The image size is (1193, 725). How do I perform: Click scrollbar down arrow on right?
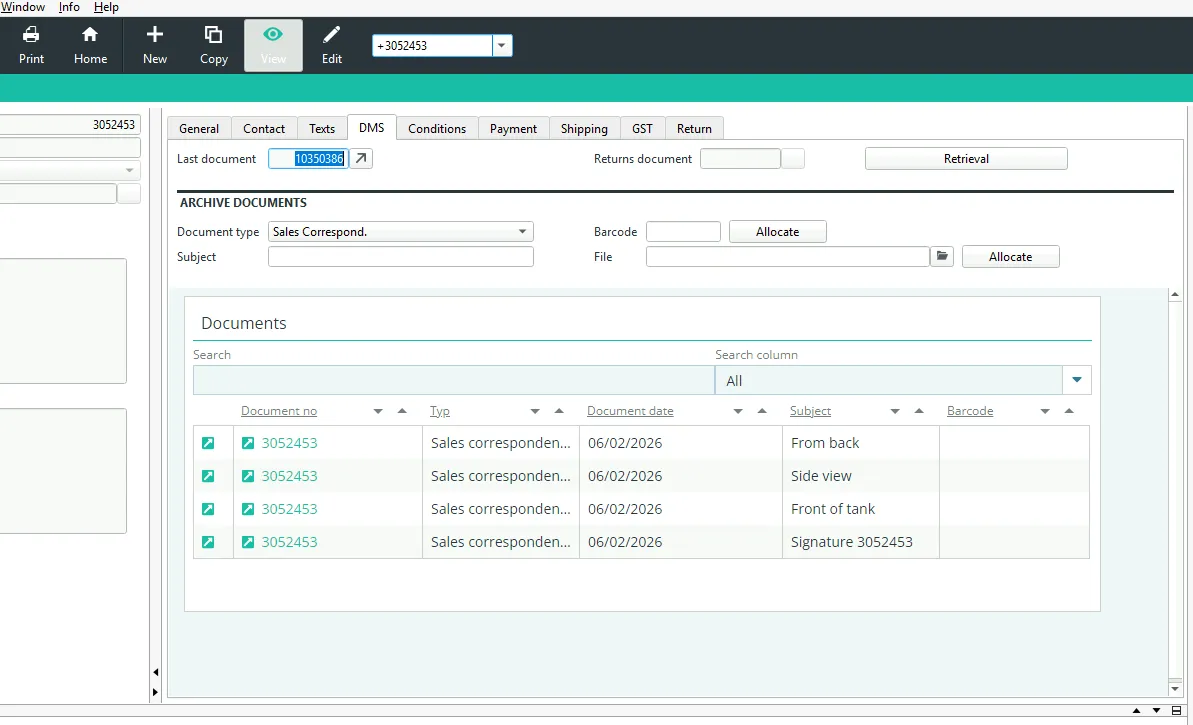1175,689
